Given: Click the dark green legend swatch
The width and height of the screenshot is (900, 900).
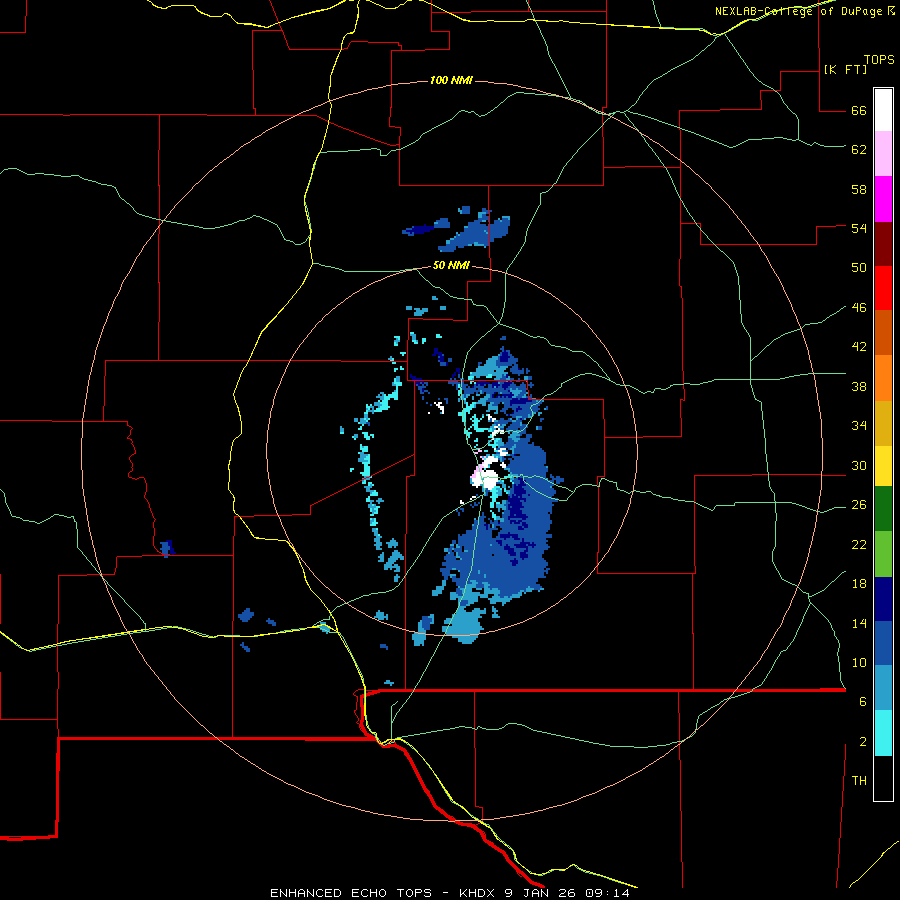Looking at the screenshot, I should (883, 509).
